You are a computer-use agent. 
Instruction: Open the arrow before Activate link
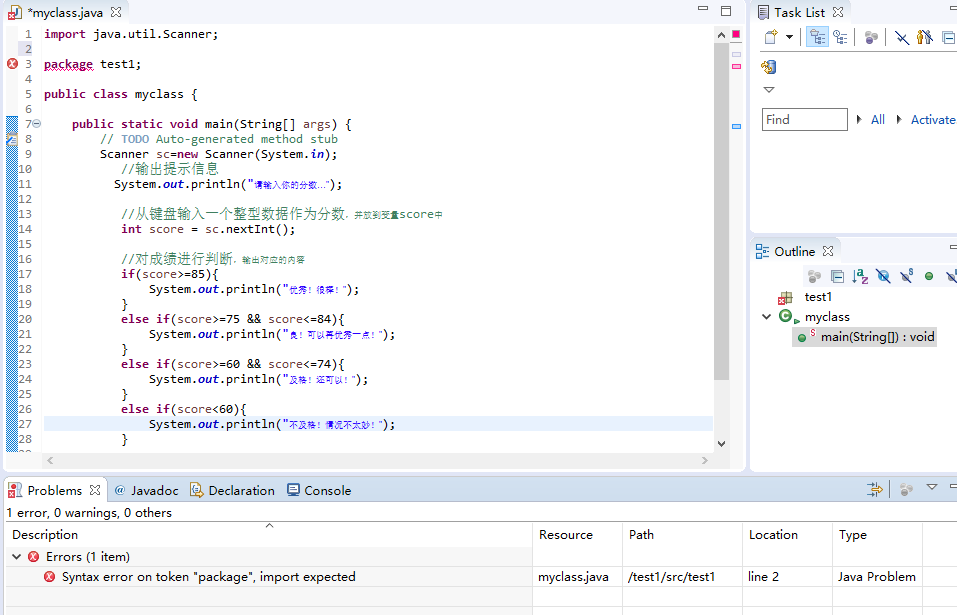click(899, 120)
